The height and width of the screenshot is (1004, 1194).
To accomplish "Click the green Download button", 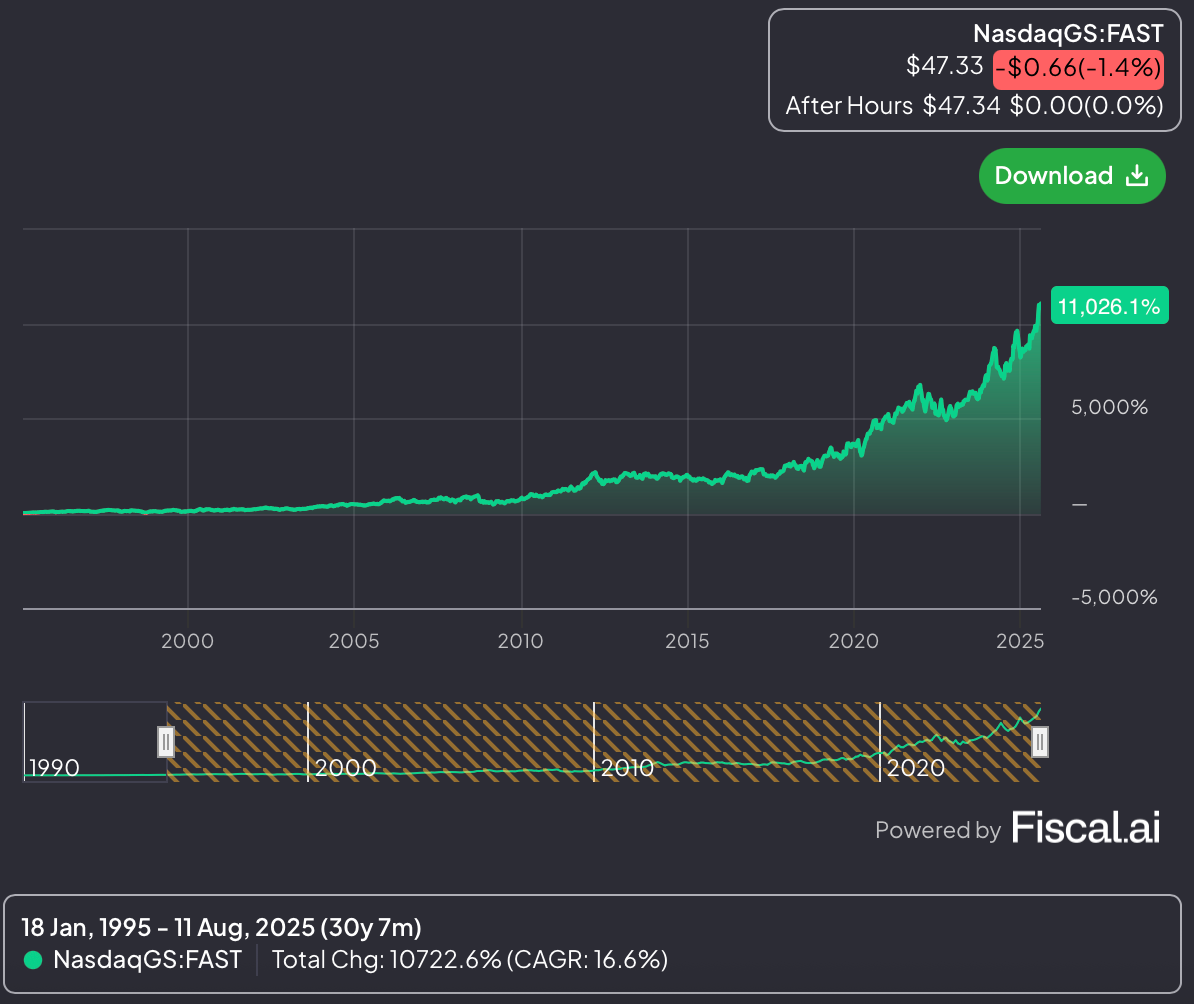I will click(1071, 176).
